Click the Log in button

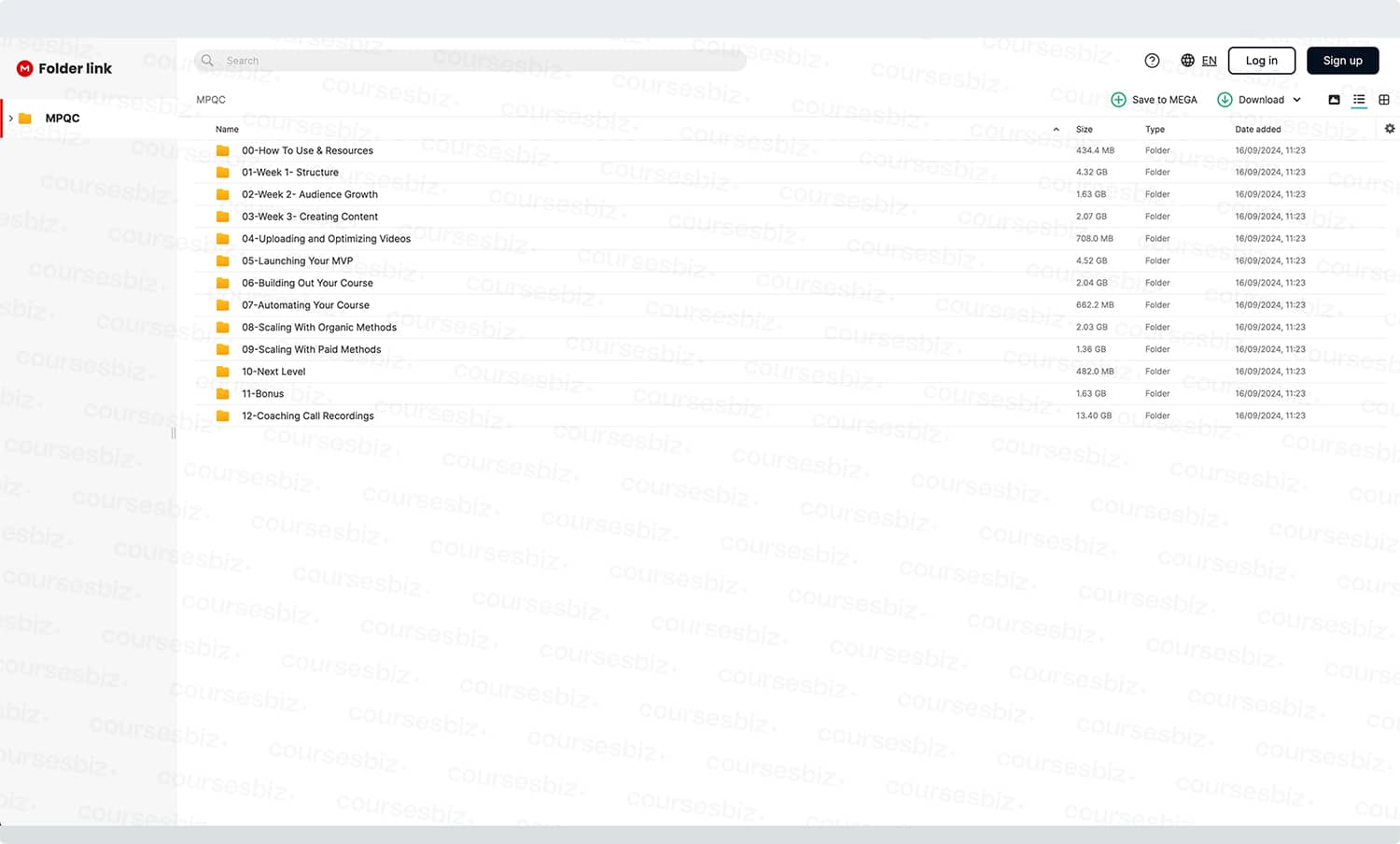tap(1261, 61)
